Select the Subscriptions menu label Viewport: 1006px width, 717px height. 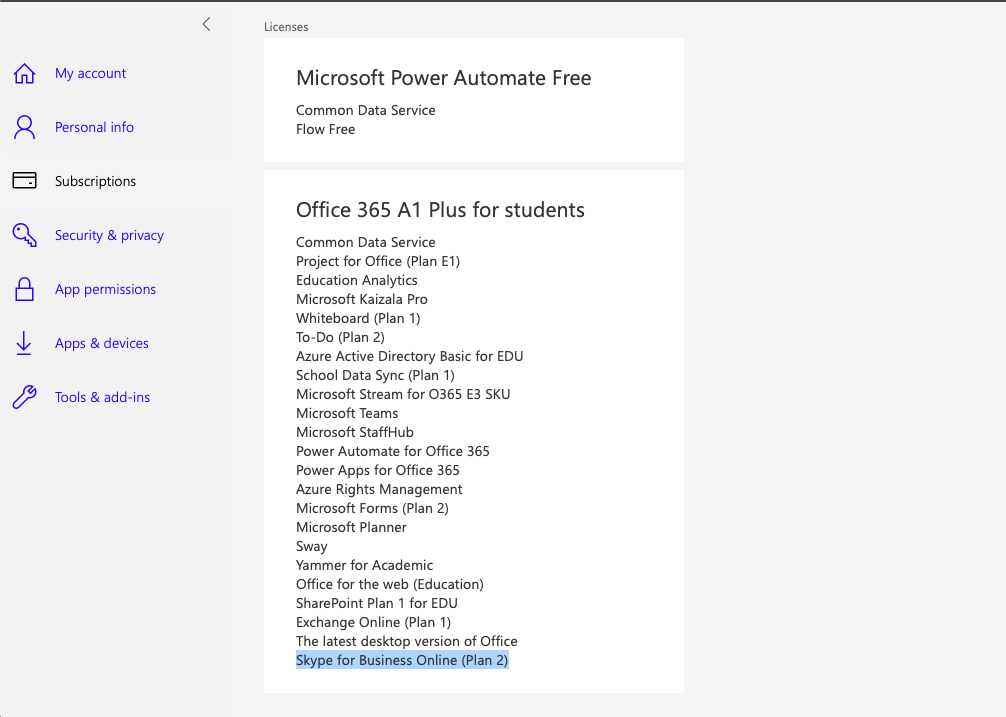(x=95, y=181)
